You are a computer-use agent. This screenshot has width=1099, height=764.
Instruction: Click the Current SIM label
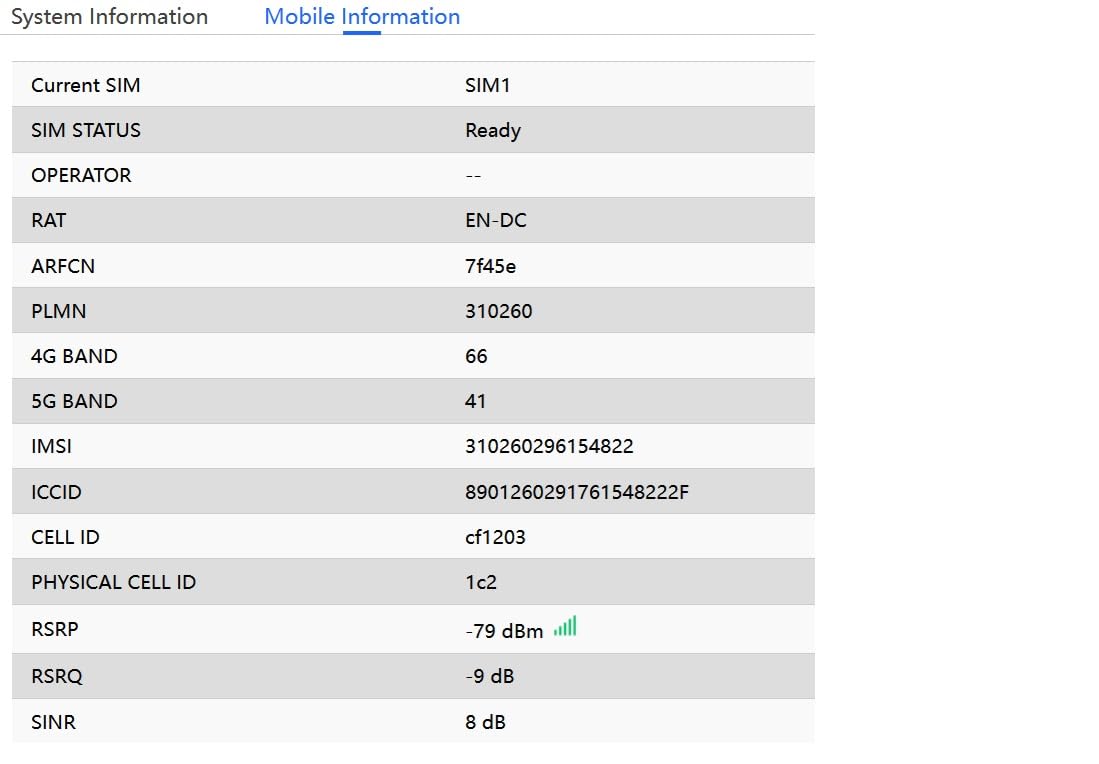point(86,85)
